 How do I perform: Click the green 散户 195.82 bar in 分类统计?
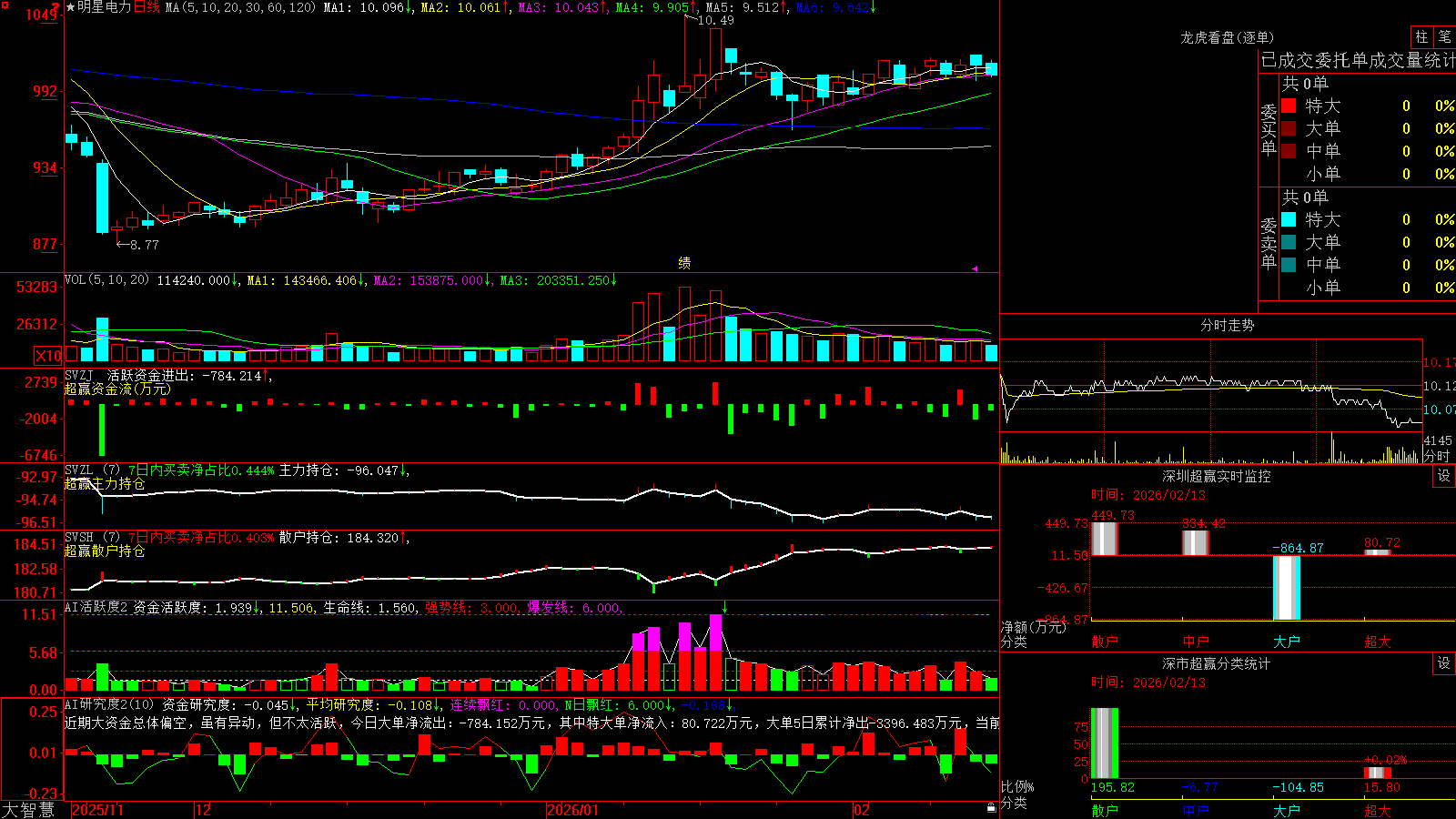pyautogui.click(x=1105, y=743)
